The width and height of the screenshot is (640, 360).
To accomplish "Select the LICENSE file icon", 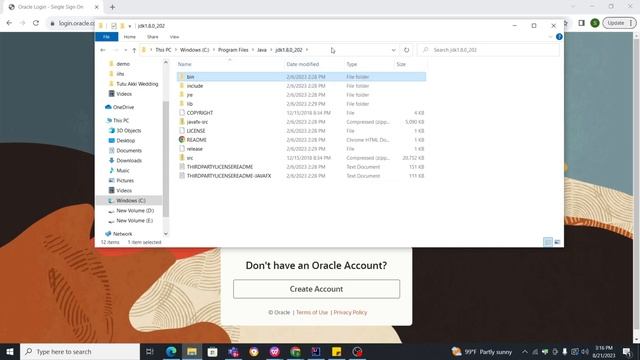I will 182,131.
